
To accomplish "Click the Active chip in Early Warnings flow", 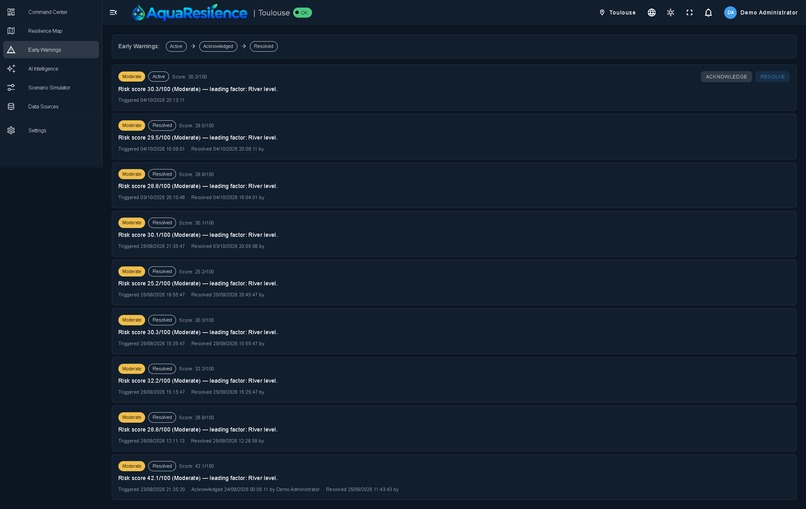I will tap(176, 46).
